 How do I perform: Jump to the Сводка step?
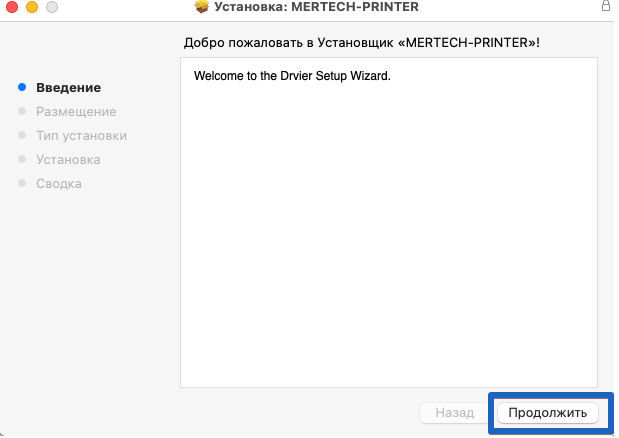pos(59,184)
